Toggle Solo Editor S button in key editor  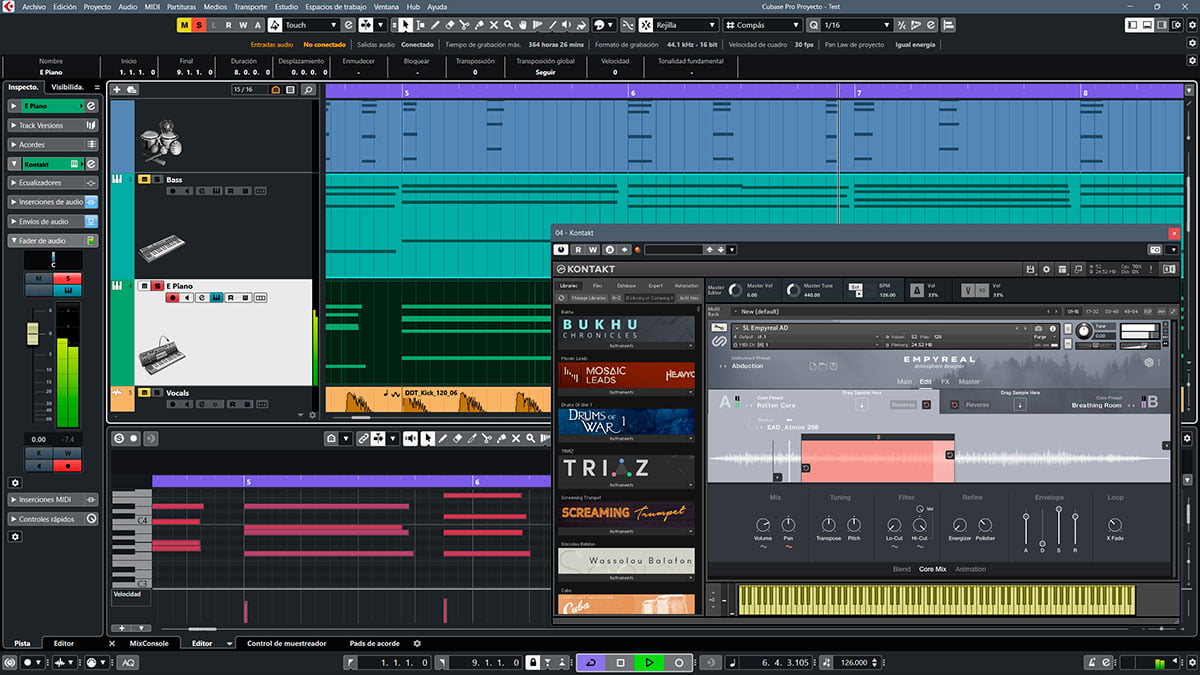(119, 439)
